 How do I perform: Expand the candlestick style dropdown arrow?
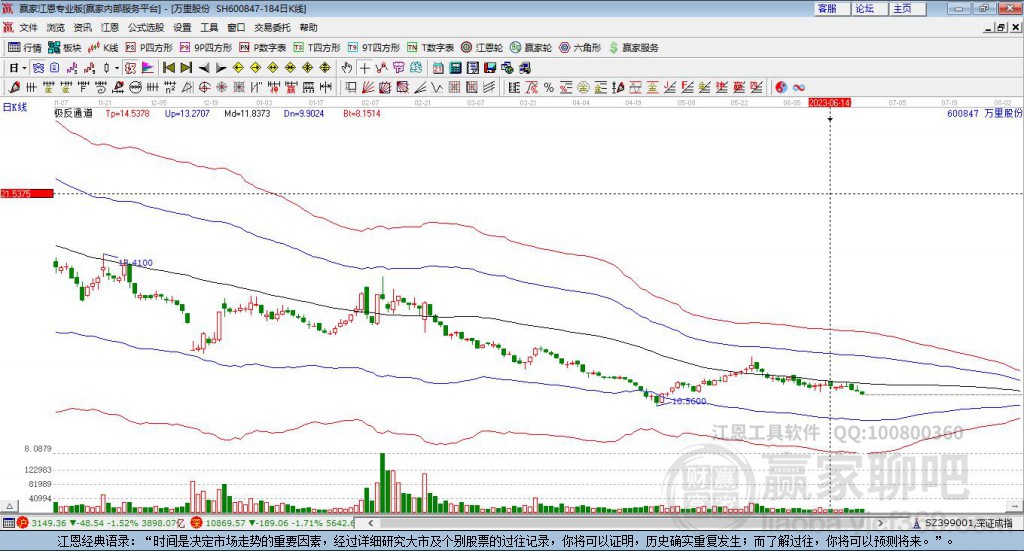pos(117,68)
